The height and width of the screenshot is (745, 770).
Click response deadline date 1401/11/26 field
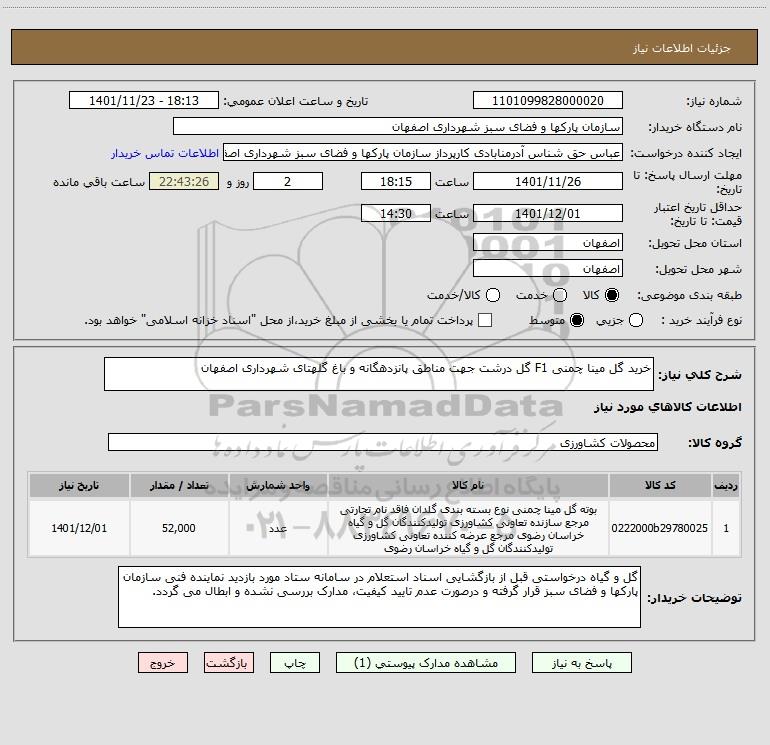tap(548, 181)
